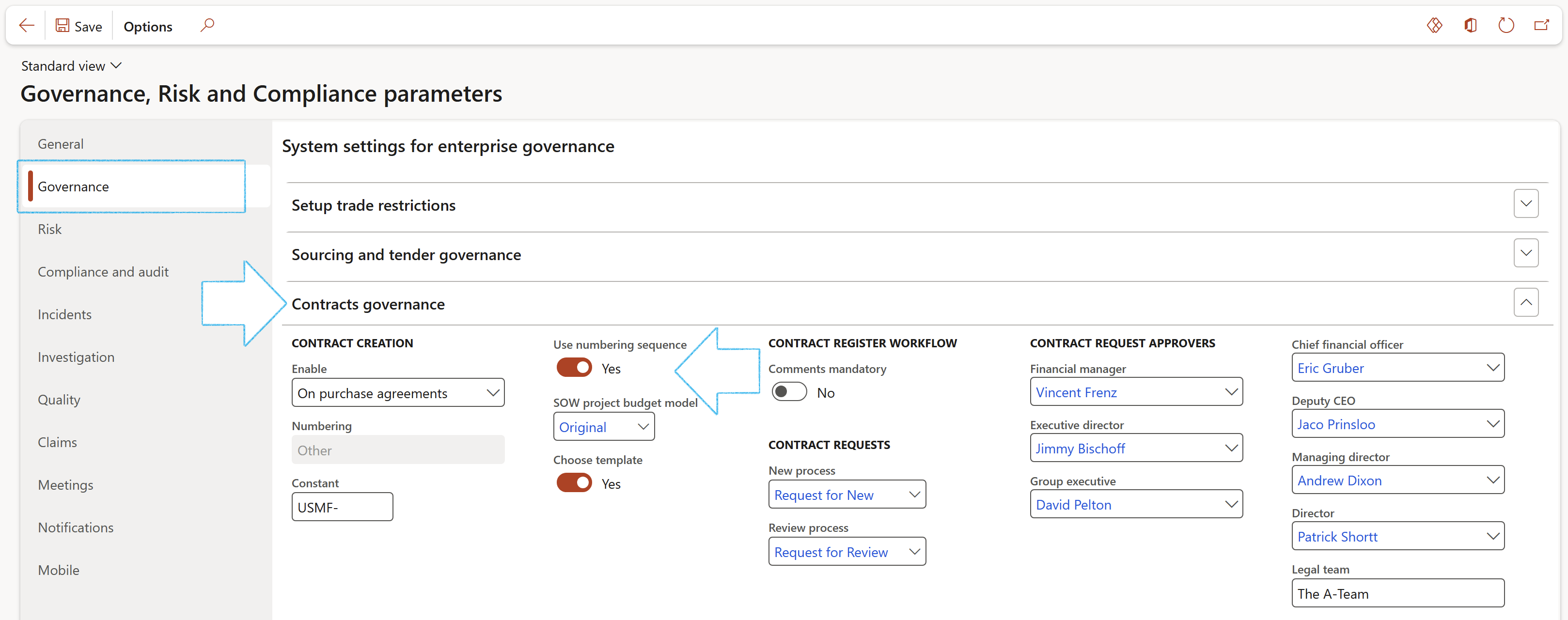The width and height of the screenshot is (1568, 620).
Task: Open the New process dropdown
Action: tap(847, 495)
